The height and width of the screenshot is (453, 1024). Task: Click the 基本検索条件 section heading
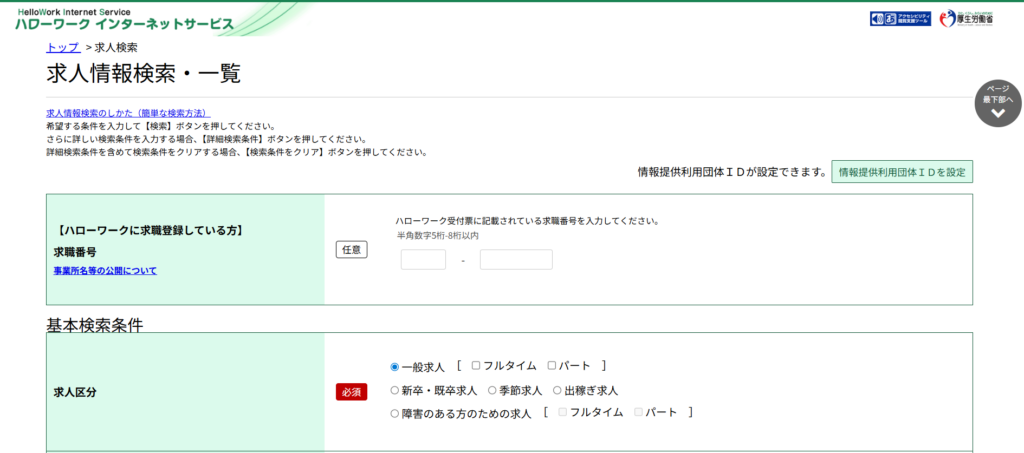tap(95, 324)
